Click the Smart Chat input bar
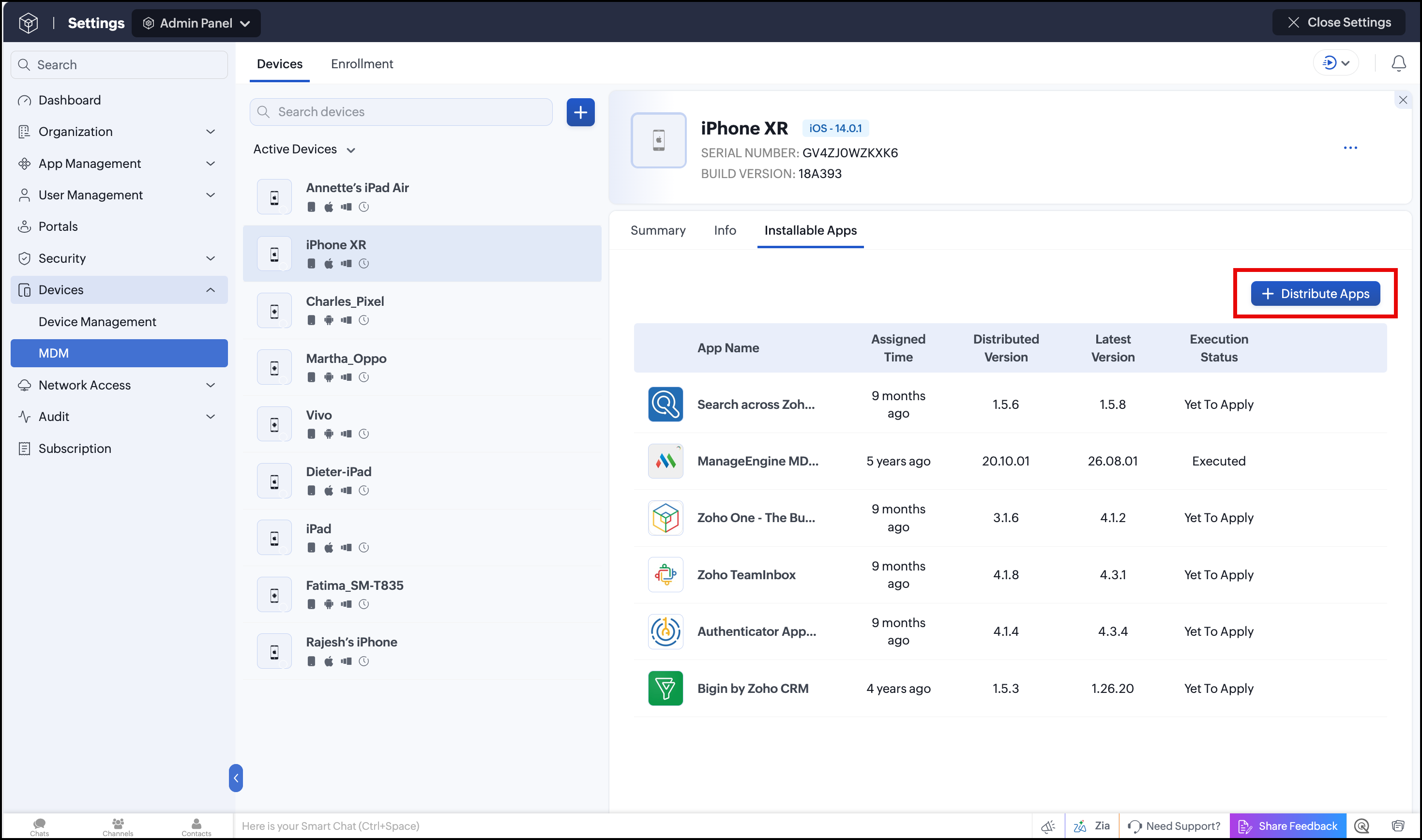1422x840 pixels. (632, 826)
